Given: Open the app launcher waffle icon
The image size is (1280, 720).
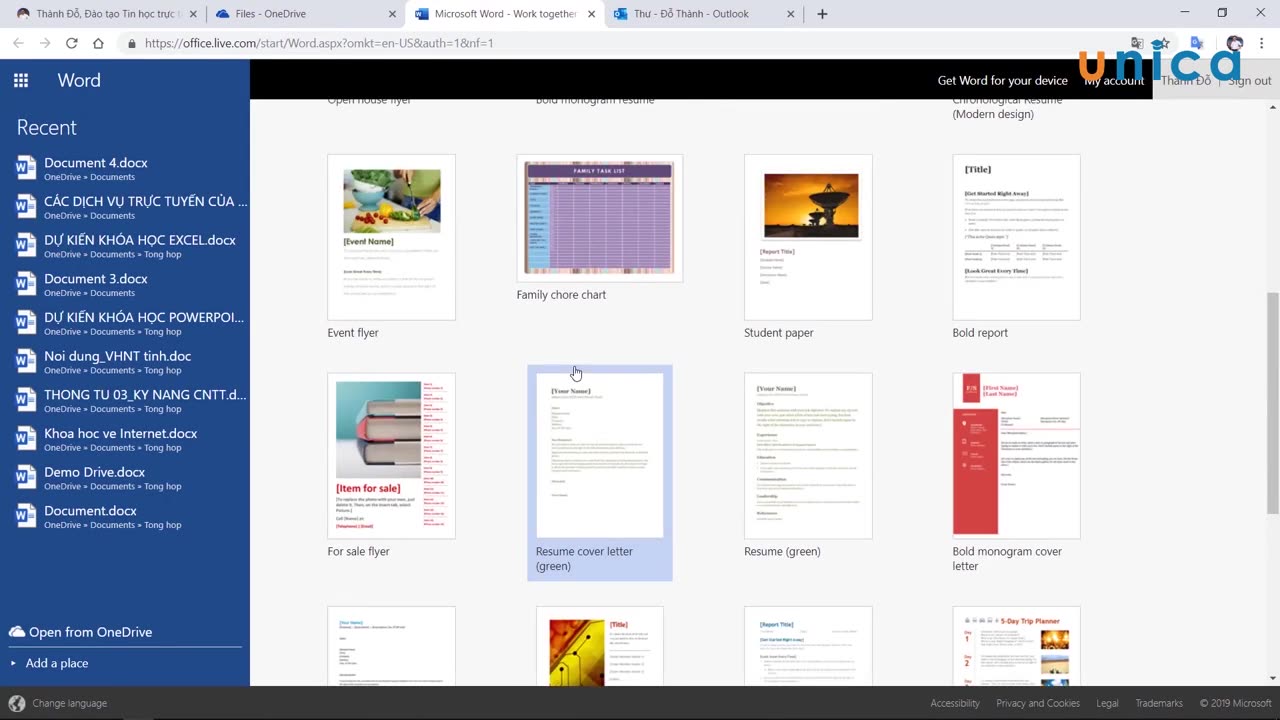Looking at the screenshot, I should 21,81.
